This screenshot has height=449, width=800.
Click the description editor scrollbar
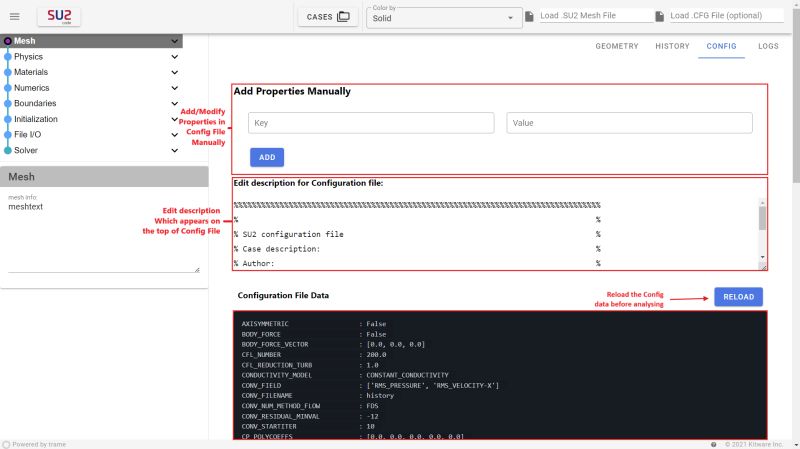click(762, 218)
